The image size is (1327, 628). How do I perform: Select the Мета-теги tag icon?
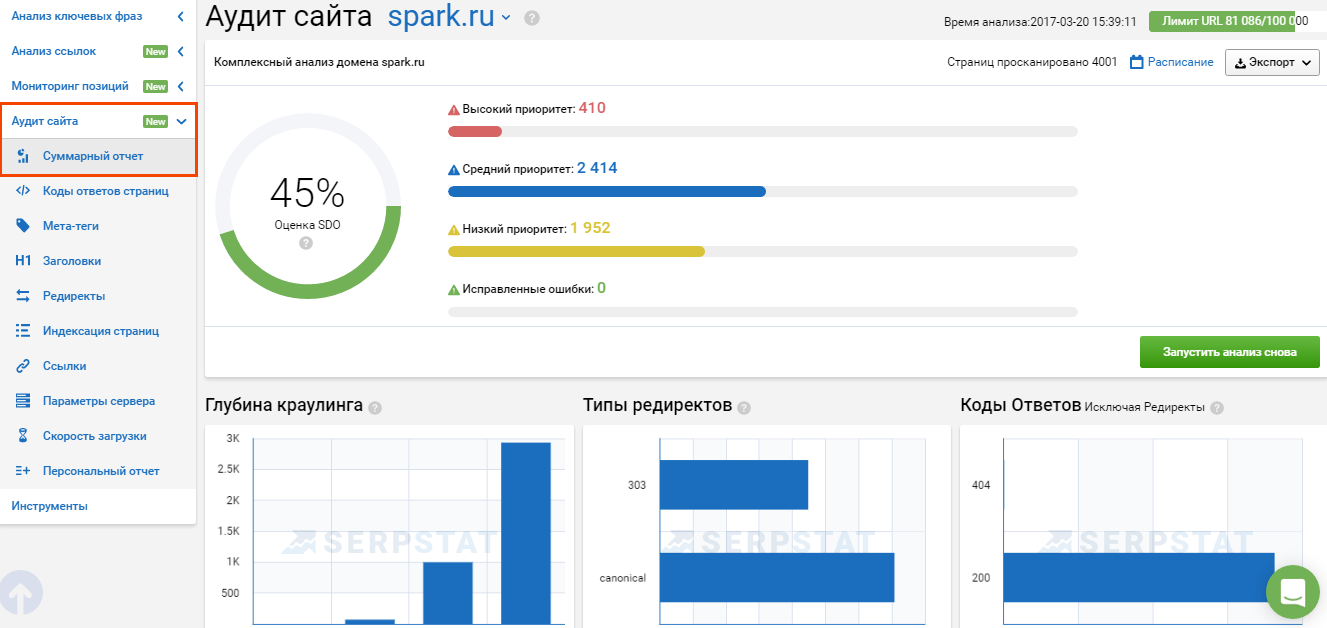click(x=22, y=226)
